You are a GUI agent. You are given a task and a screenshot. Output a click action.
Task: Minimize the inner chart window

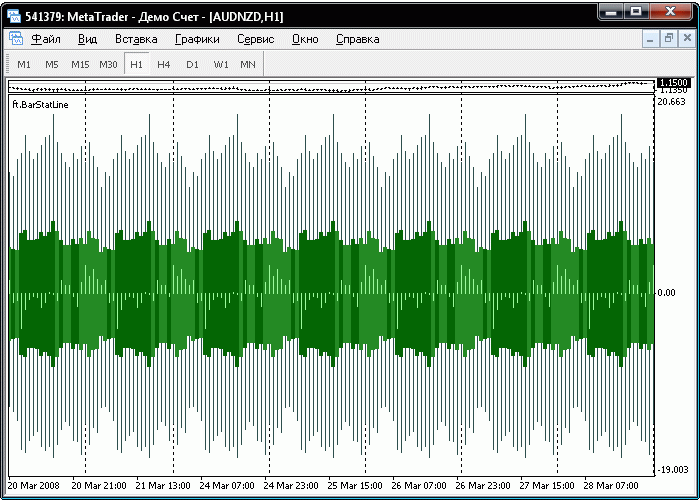pyautogui.click(x=650, y=39)
